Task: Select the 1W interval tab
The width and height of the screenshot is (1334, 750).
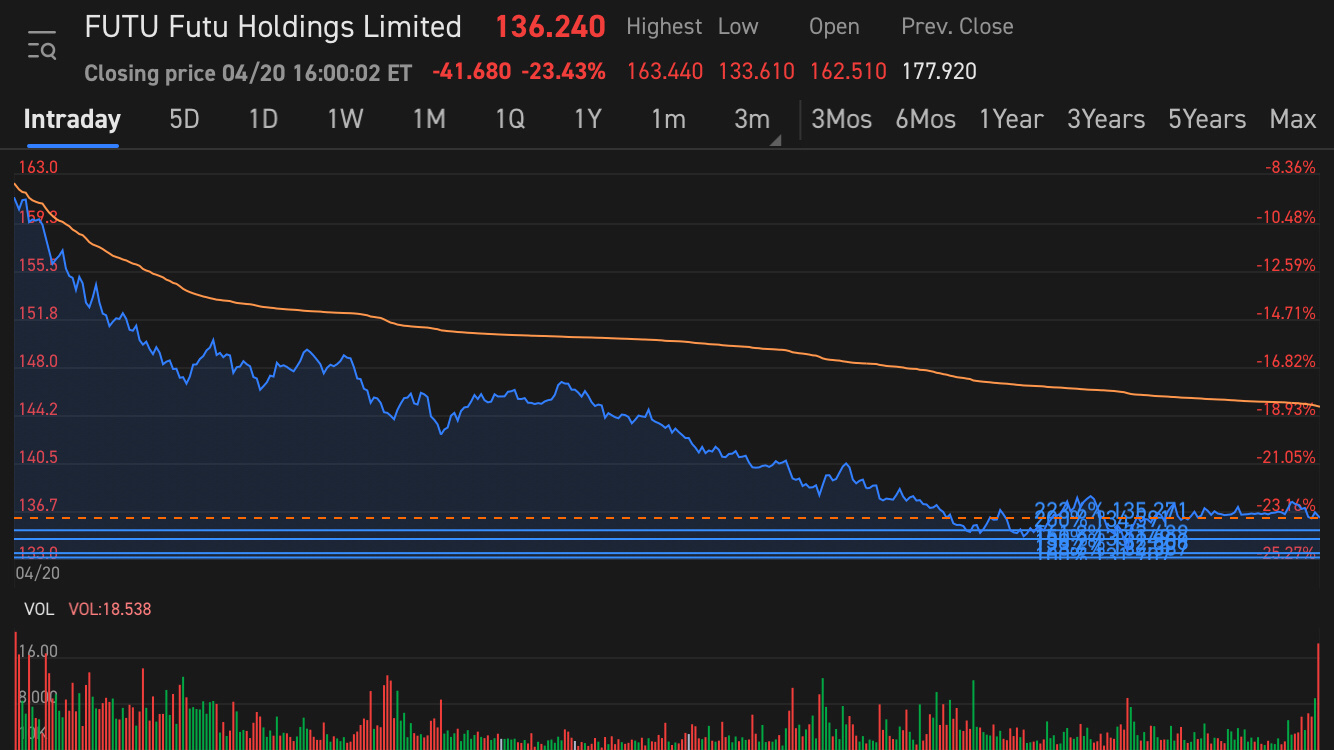Action: point(345,120)
